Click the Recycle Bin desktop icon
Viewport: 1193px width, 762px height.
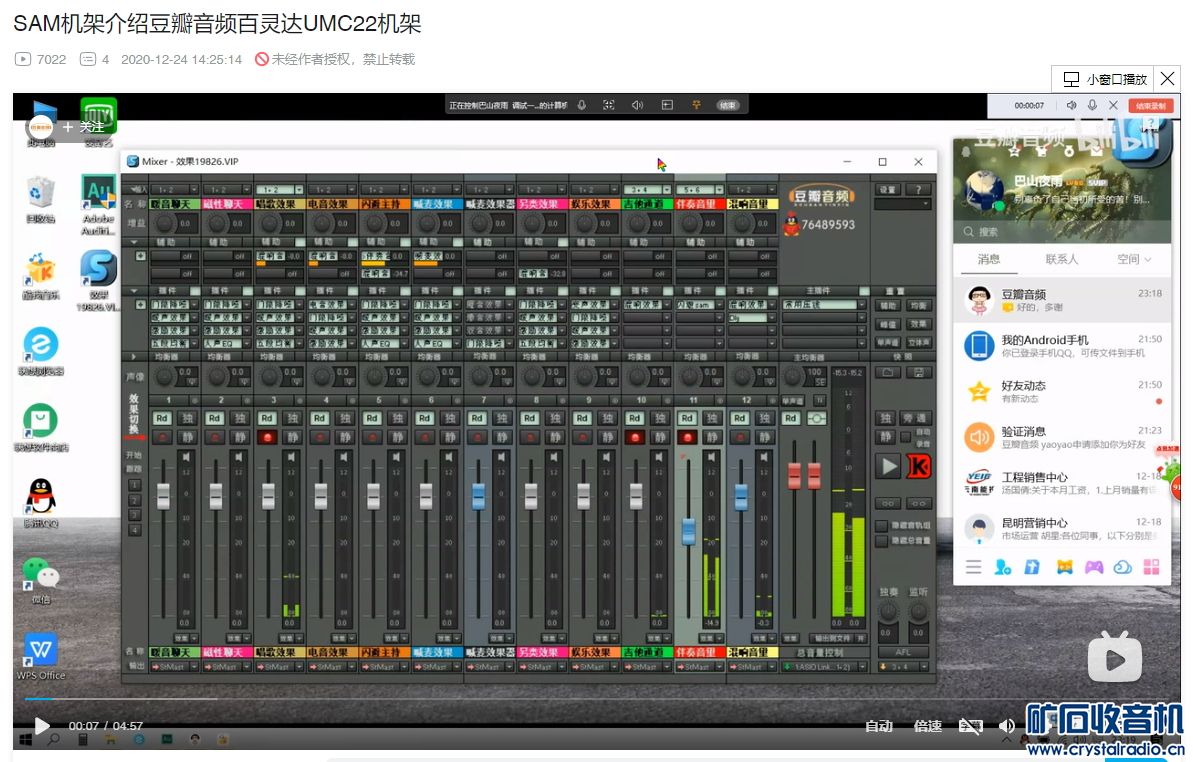coord(40,194)
